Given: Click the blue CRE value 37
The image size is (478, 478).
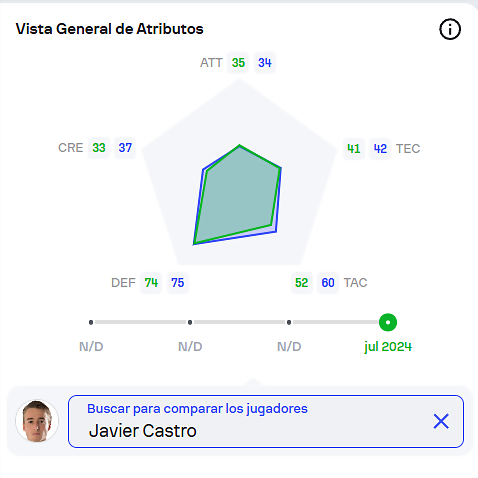Looking at the screenshot, I should coord(125,148).
